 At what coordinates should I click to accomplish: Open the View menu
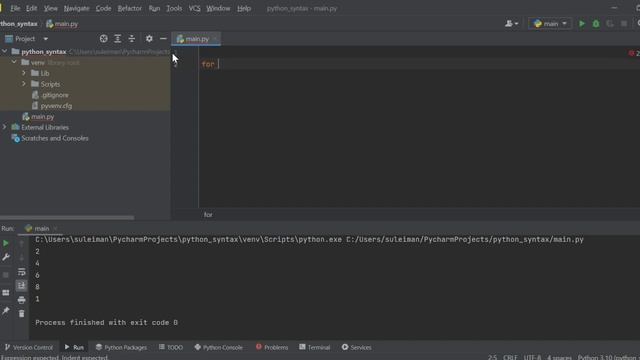pos(51,8)
